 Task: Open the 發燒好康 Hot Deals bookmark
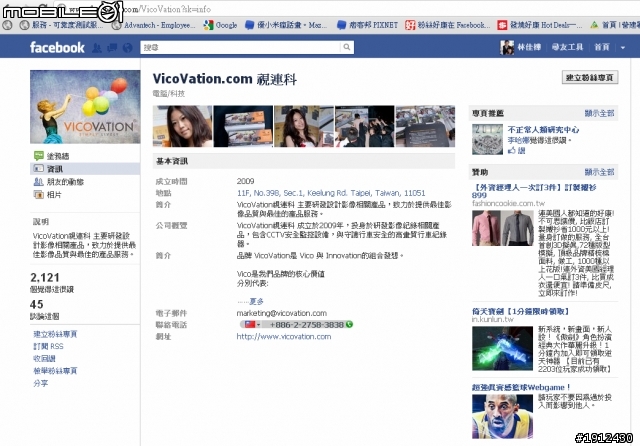pyautogui.click(x=540, y=25)
